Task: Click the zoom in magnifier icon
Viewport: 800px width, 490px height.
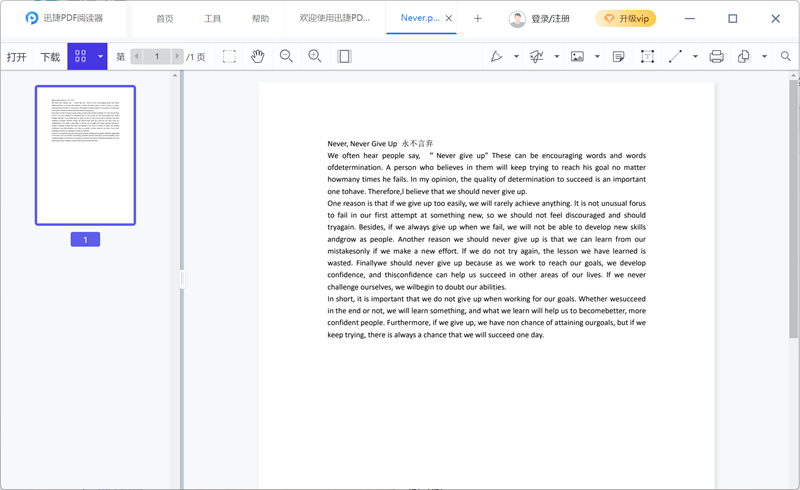Action: click(315, 56)
